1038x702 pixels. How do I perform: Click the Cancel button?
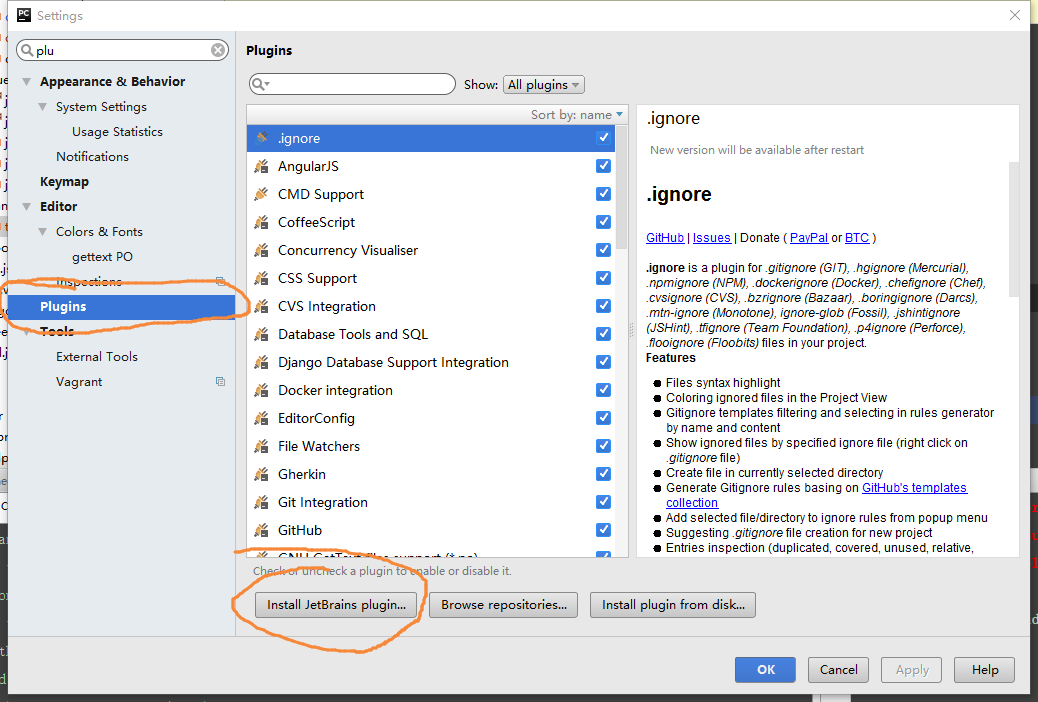coord(838,670)
